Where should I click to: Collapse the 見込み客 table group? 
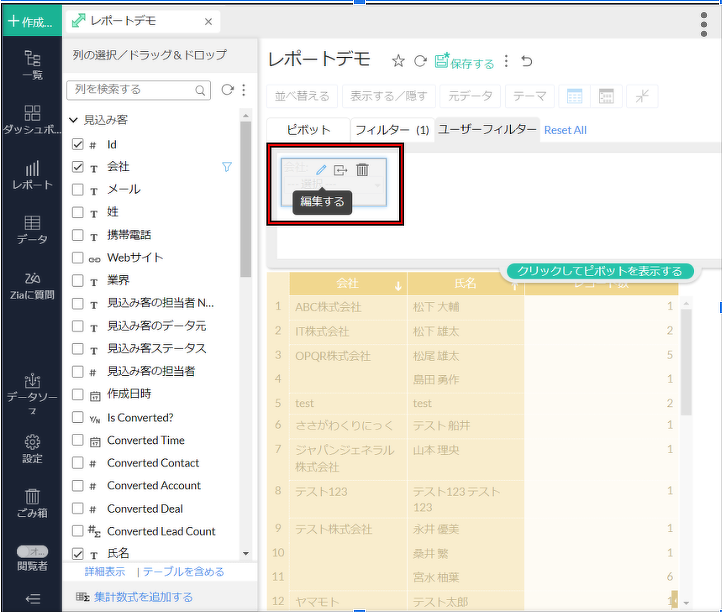(x=73, y=120)
